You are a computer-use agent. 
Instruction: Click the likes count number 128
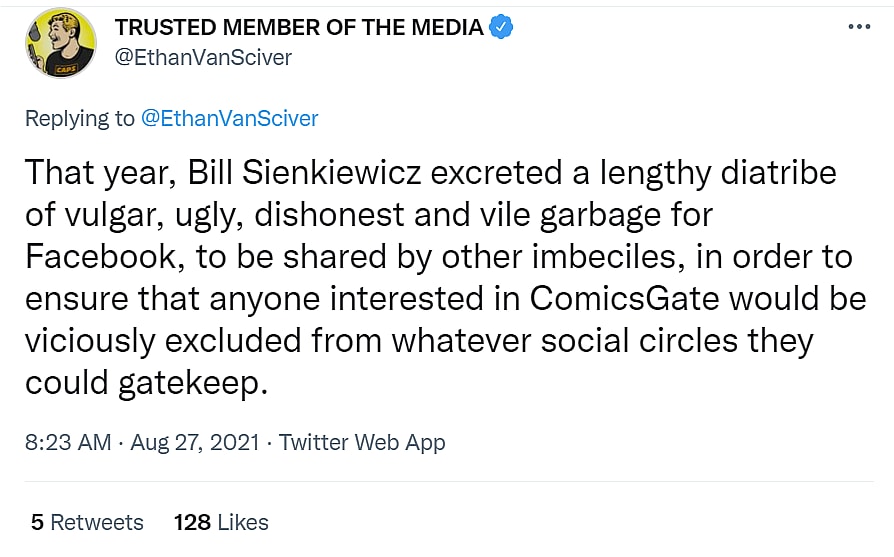point(191,522)
